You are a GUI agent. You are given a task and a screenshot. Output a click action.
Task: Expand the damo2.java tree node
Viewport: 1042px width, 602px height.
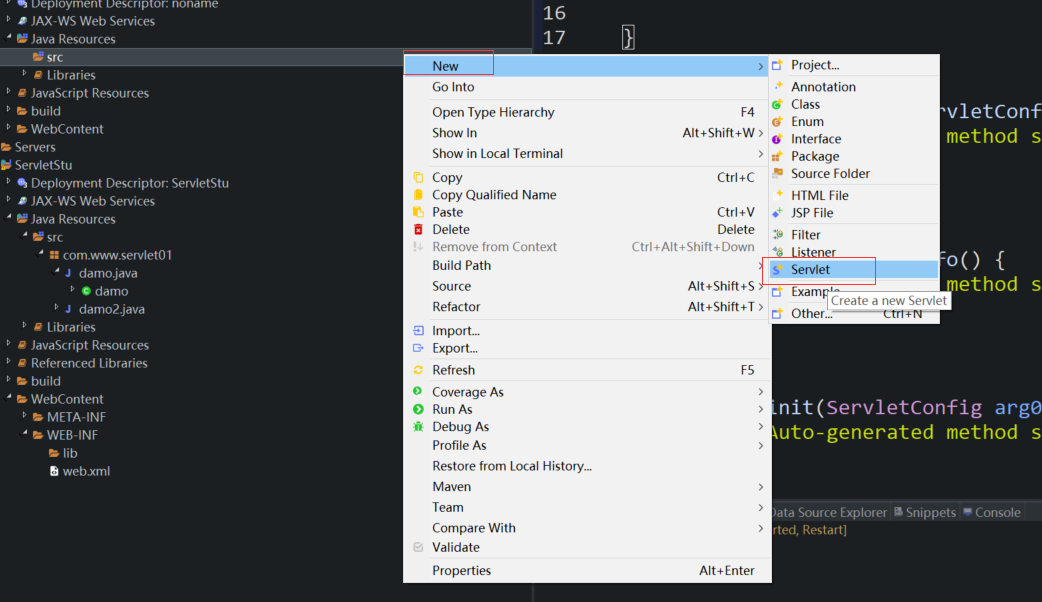pos(56,307)
